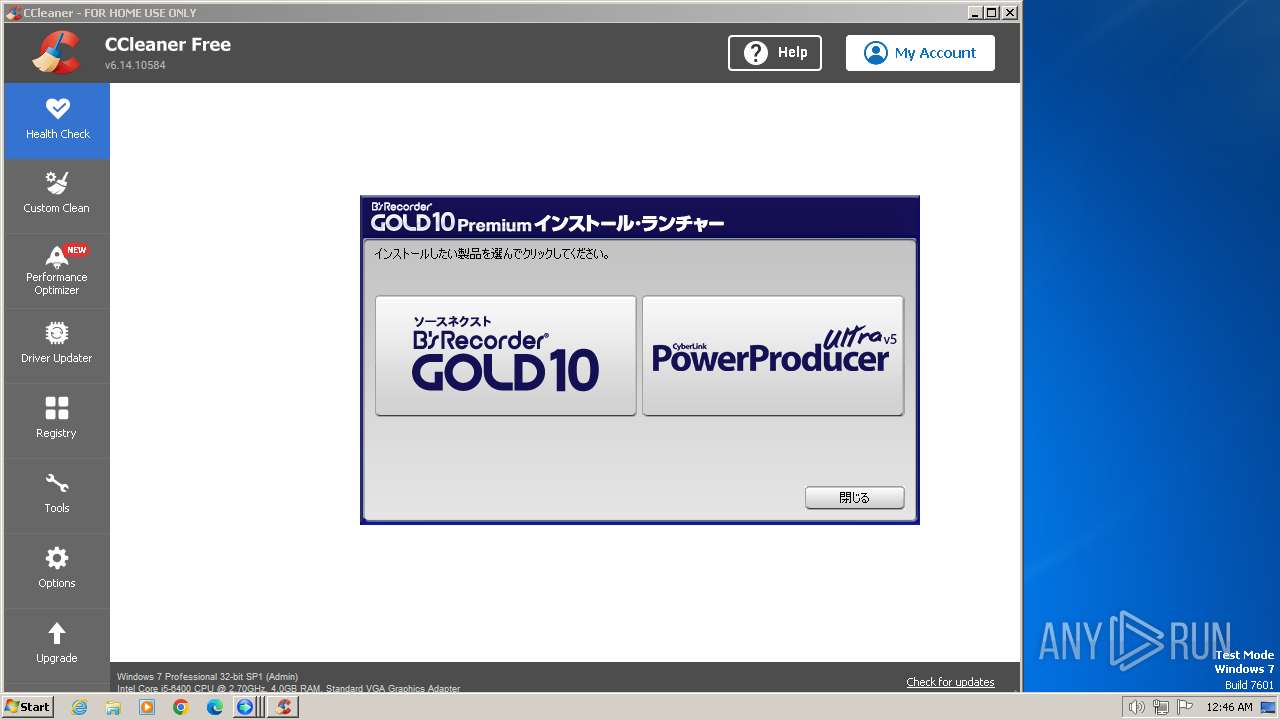
Task: Maximize the CCleaner window
Action: click(992, 12)
